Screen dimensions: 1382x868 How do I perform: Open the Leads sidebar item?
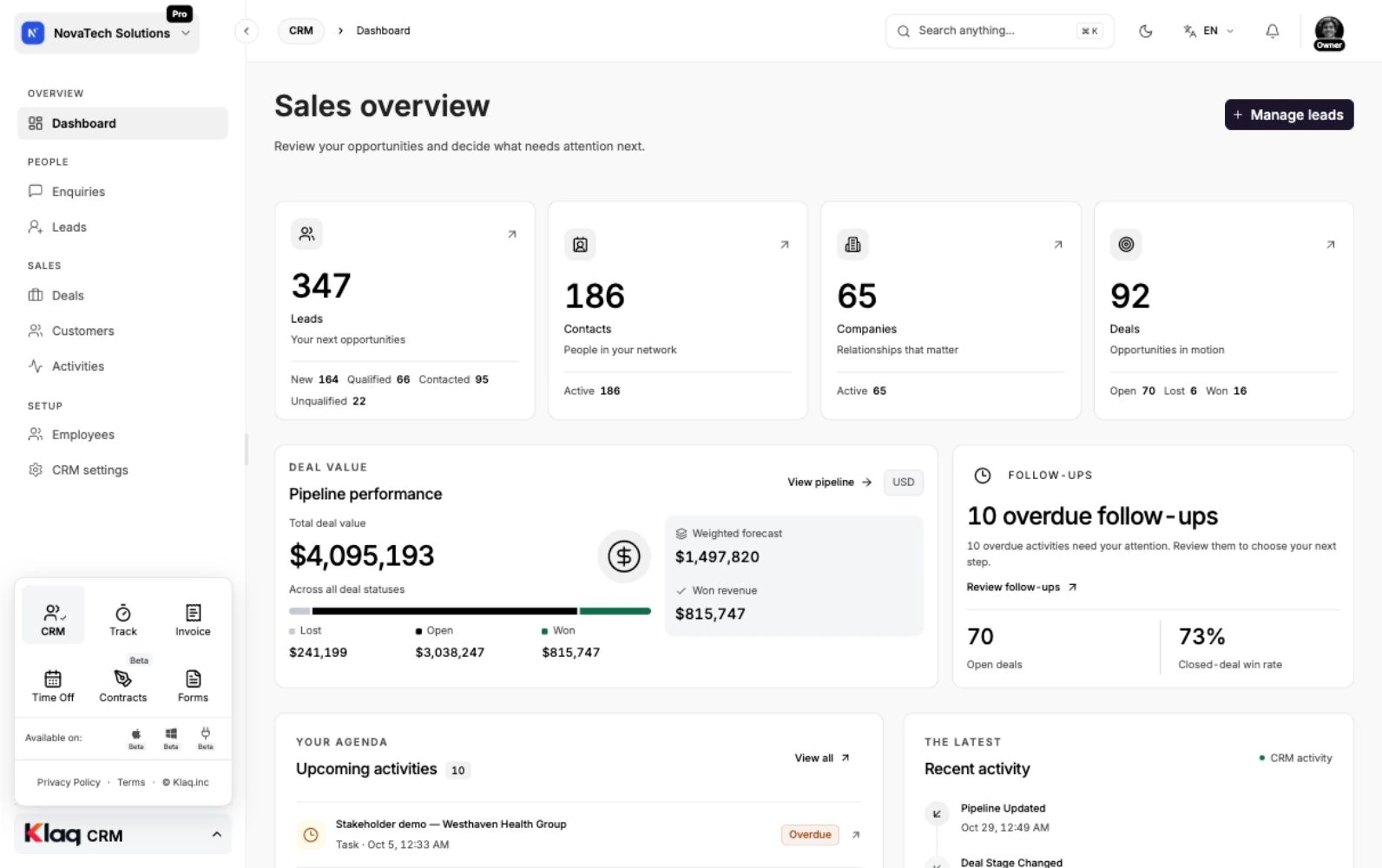pos(122,227)
